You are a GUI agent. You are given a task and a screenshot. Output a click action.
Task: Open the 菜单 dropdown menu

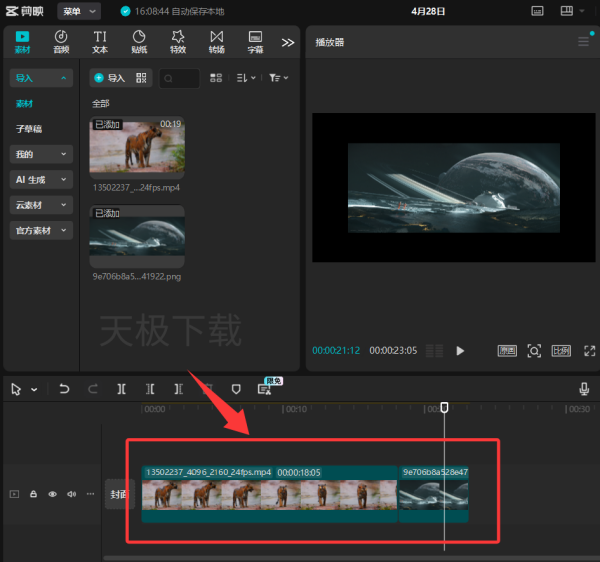tap(79, 11)
